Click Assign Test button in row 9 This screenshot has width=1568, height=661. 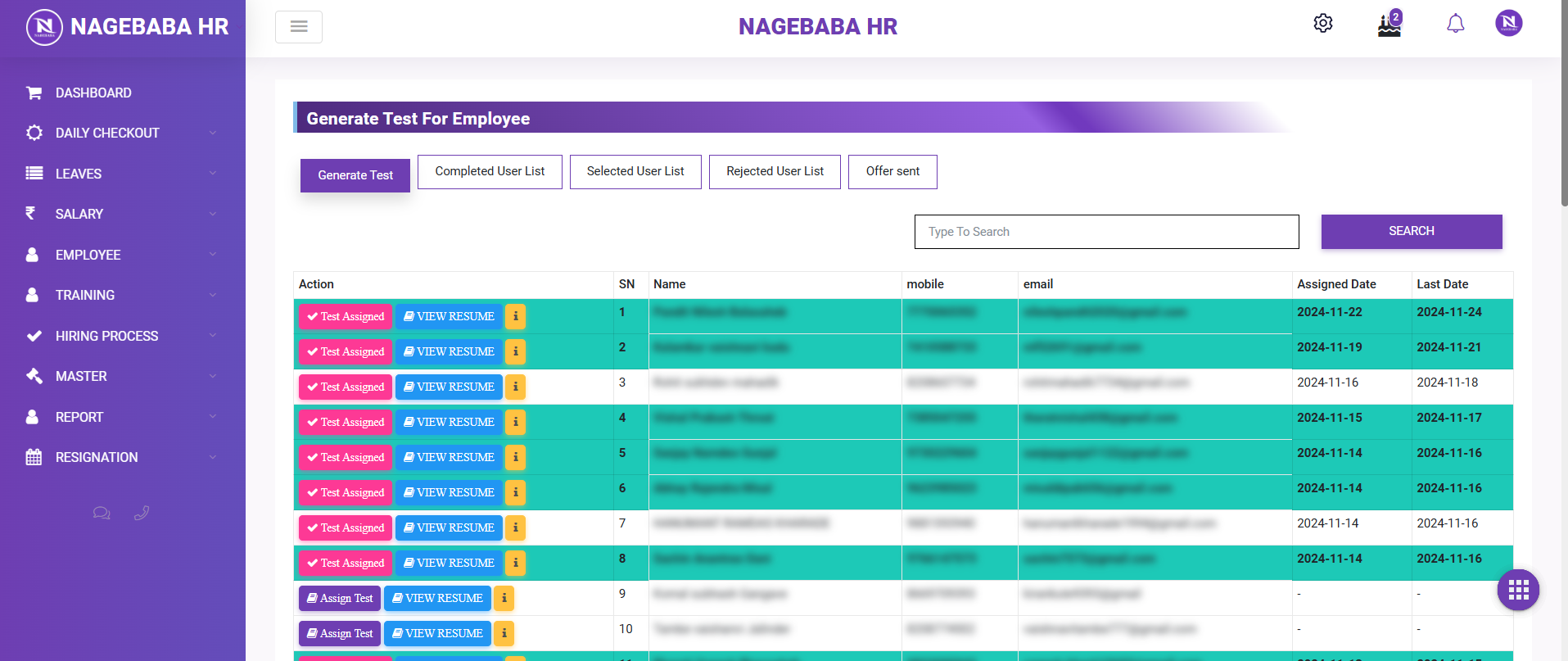pyautogui.click(x=339, y=598)
